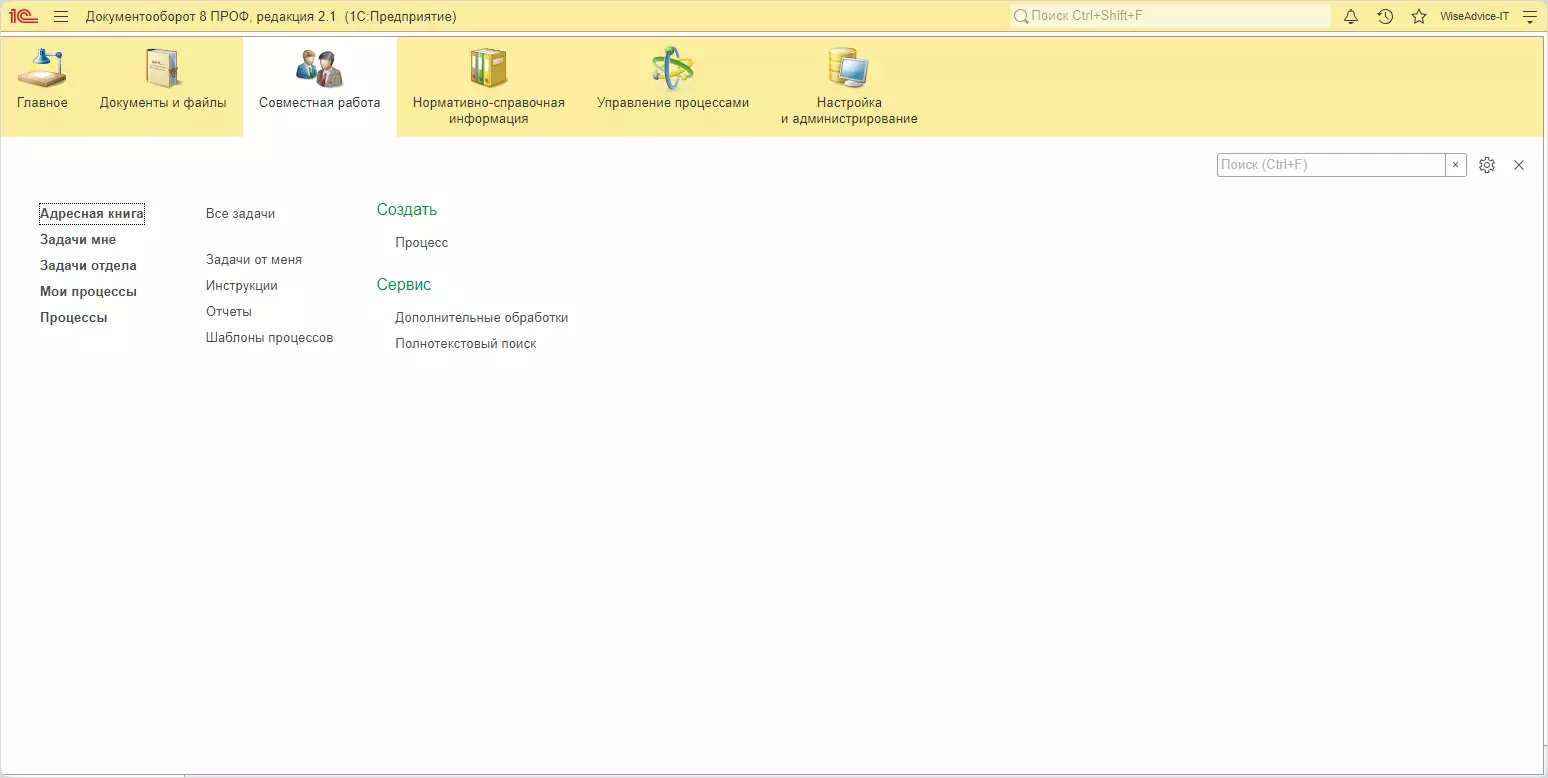Open the notifications bell
Viewport: 1548px width, 778px height.
(1351, 16)
